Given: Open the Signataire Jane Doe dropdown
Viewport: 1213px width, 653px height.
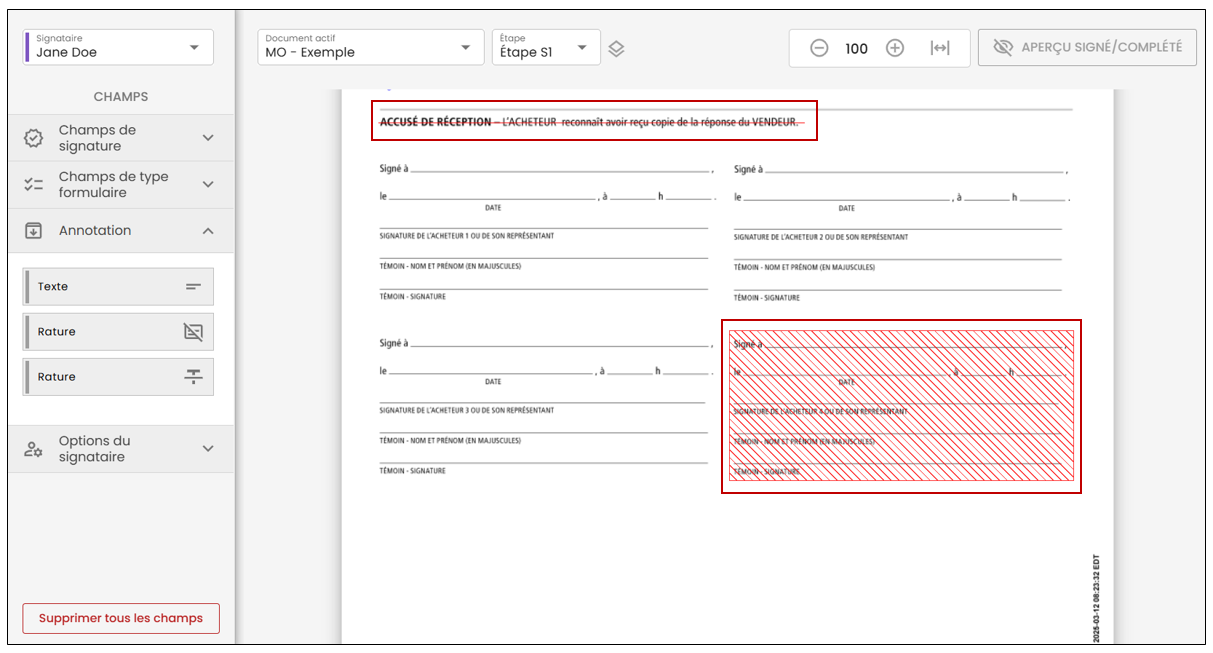Looking at the screenshot, I should [118, 47].
